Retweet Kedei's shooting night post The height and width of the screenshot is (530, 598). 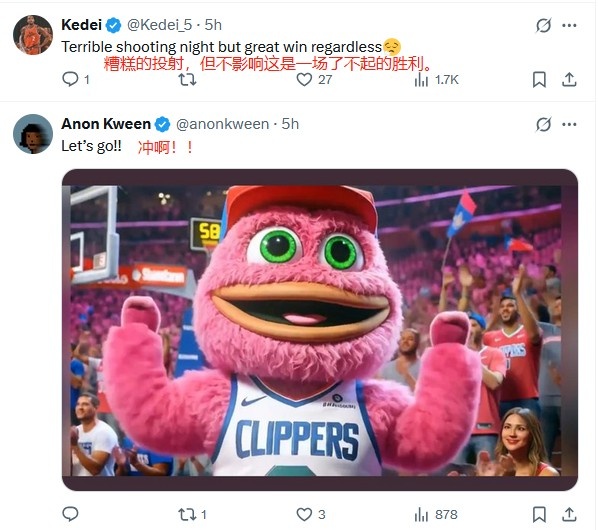[187, 79]
